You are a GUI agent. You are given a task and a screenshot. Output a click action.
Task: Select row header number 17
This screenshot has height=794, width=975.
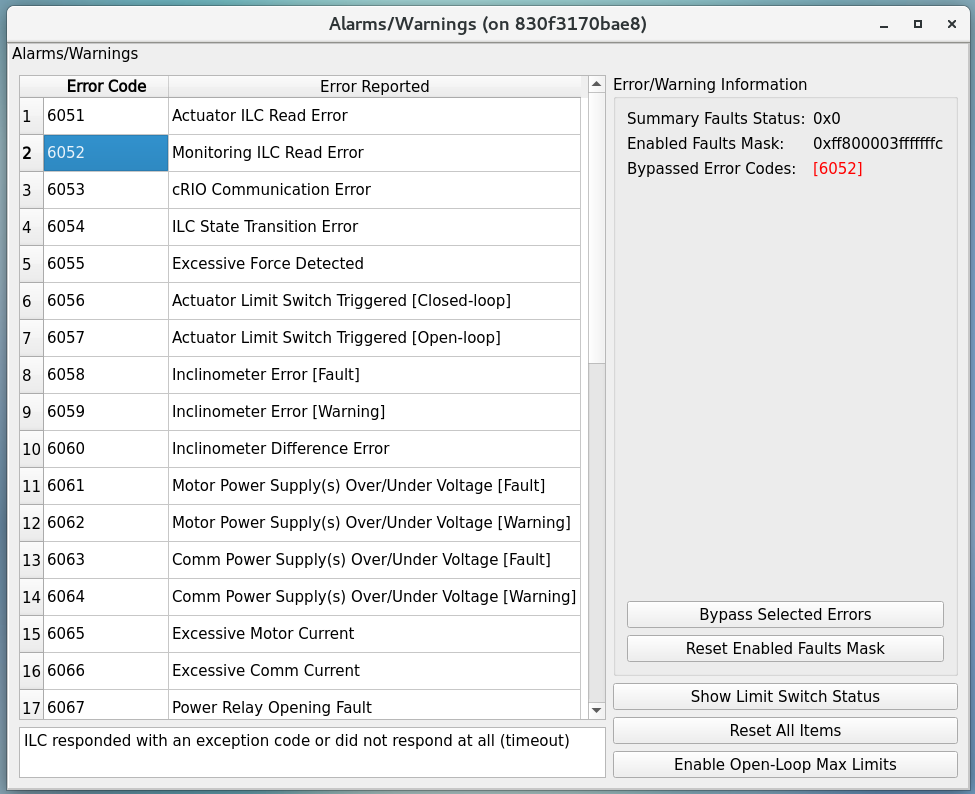tap(31, 708)
